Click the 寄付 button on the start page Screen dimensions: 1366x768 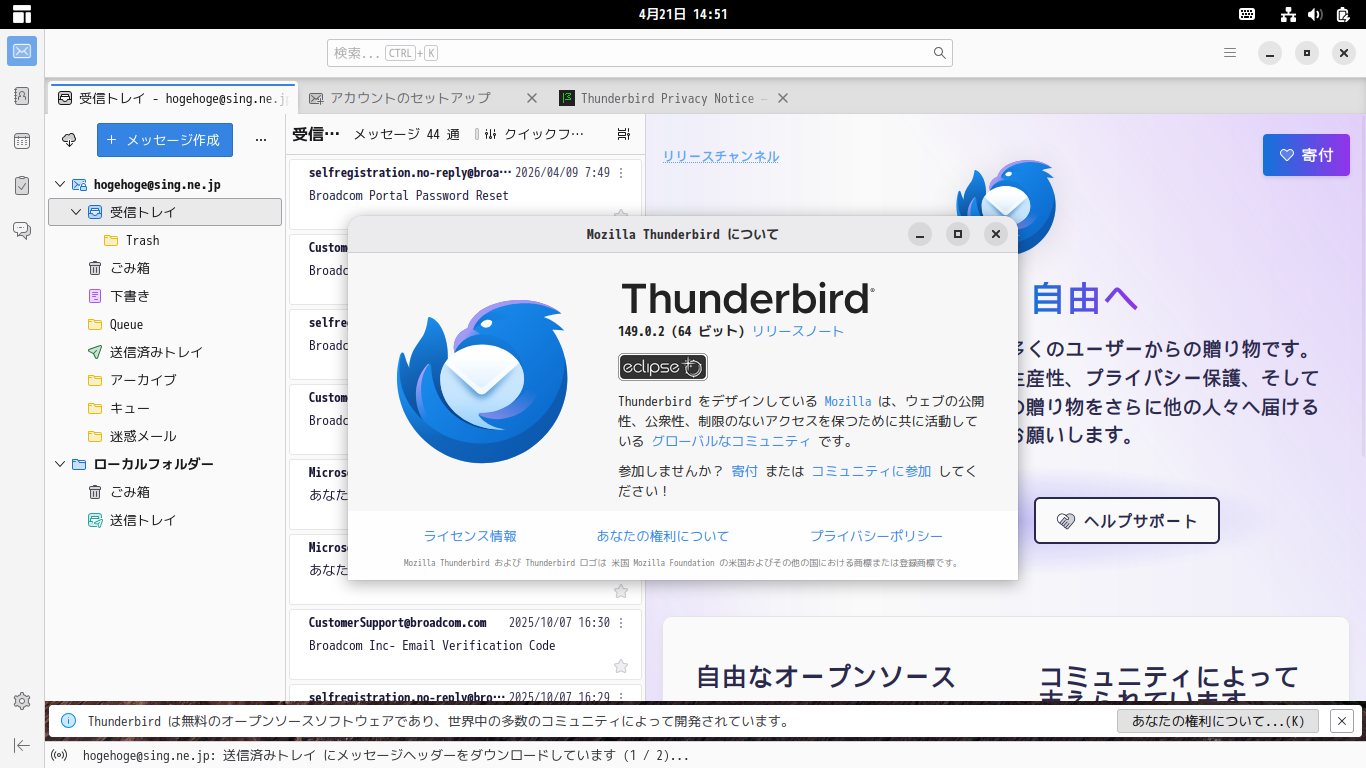point(1306,155)
